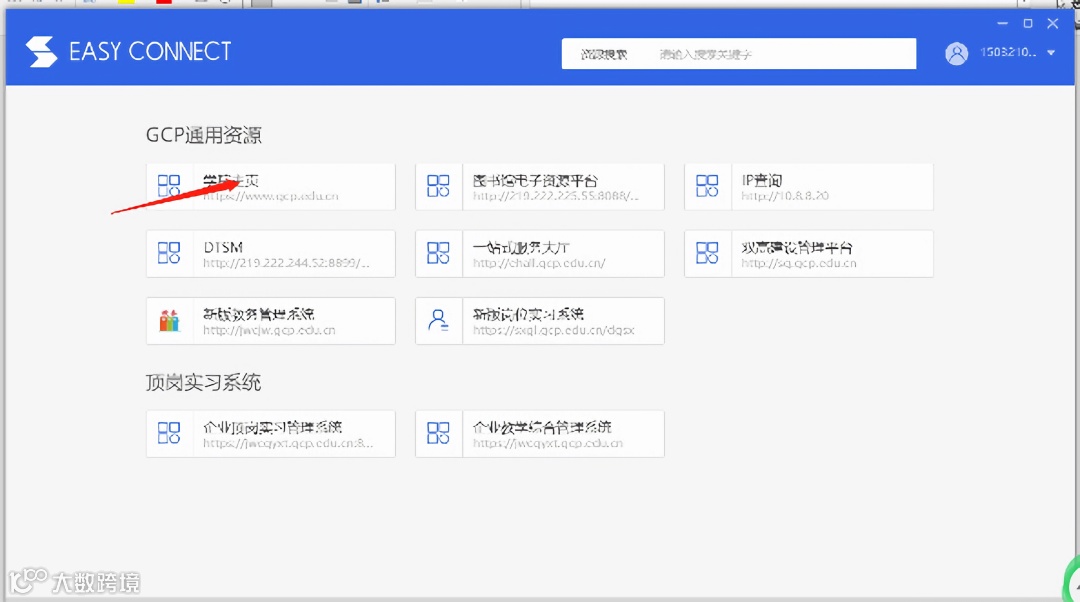Click the URL http://jwcjw.gcp.edu.cn
The height and width of the screenshot is (602, 1080).
coord(269,331)
